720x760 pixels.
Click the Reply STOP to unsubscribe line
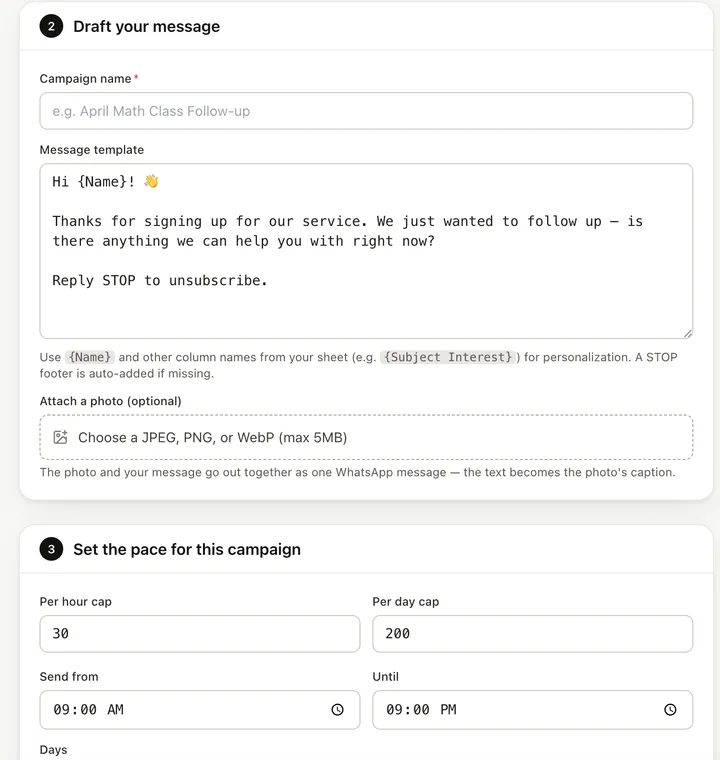pyautogui.click(x=160, y=280)
